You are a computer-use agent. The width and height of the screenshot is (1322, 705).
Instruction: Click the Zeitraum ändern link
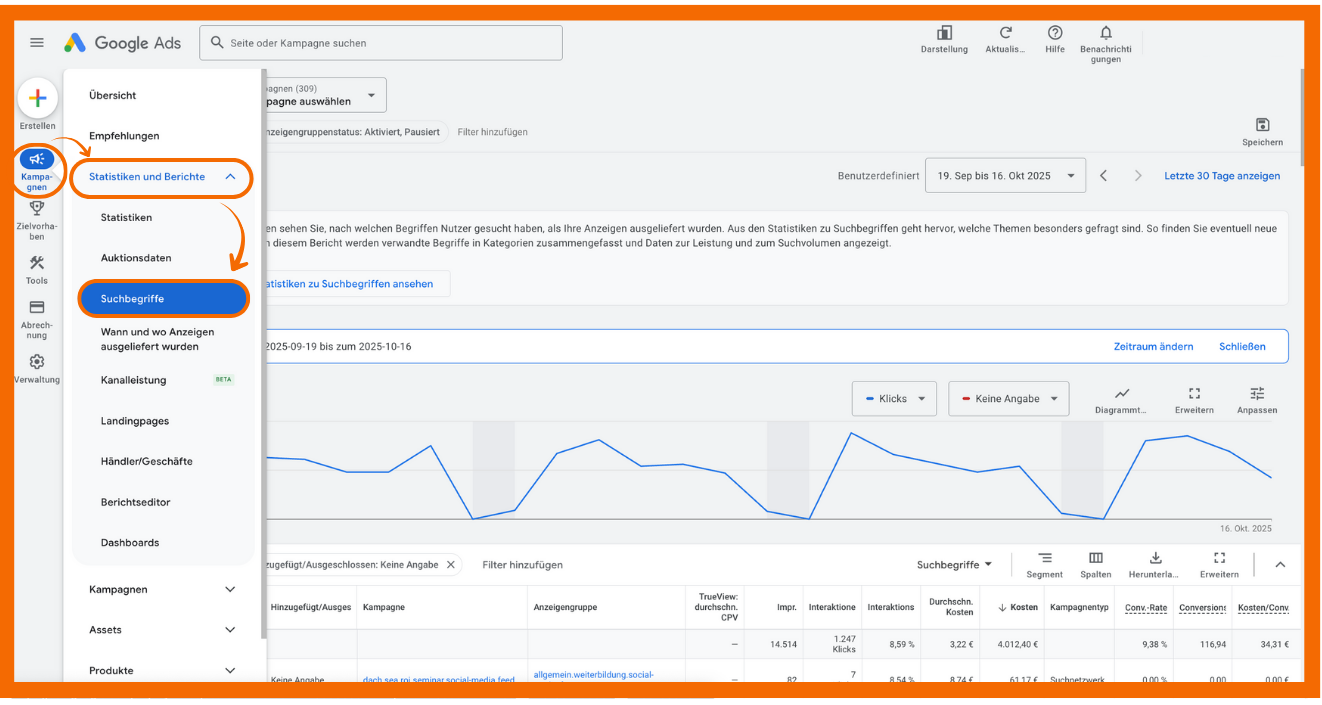point(1153,347)
